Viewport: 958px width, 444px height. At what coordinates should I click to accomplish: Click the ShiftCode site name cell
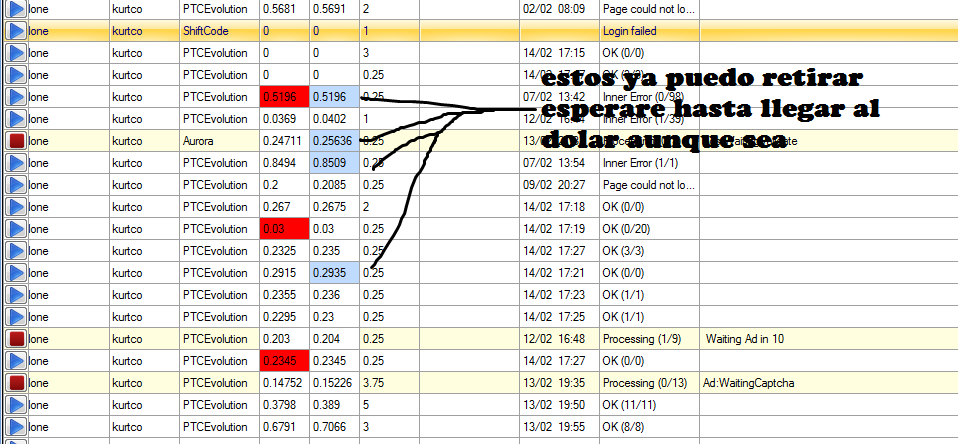[x=219, y=31]
